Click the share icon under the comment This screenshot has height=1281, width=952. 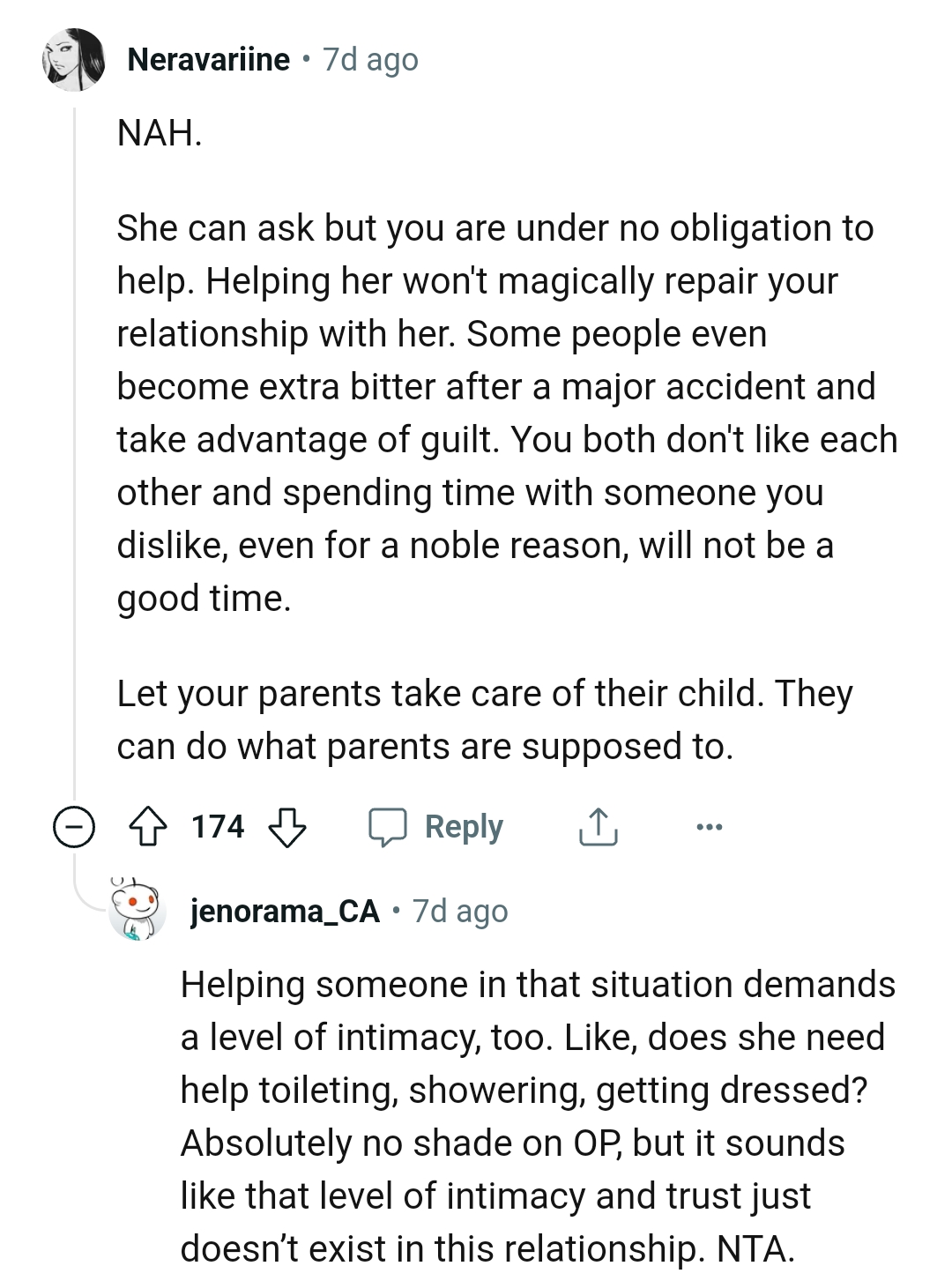click(598, 827)
